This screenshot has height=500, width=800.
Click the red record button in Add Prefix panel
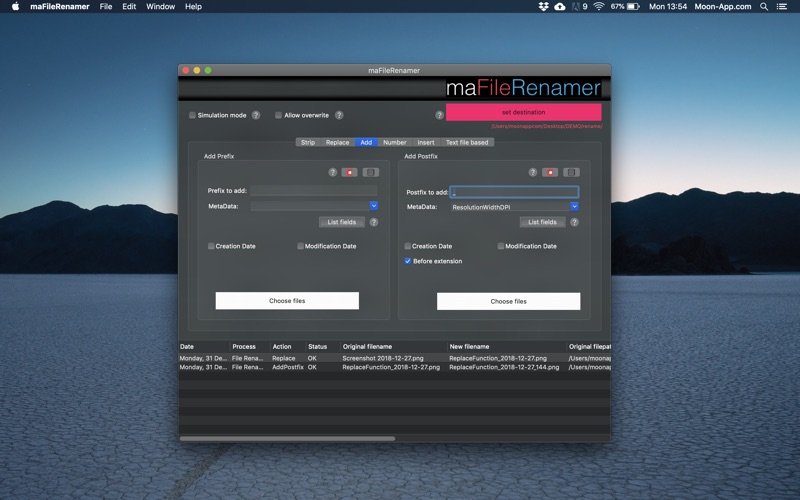[x=349, y=172]
